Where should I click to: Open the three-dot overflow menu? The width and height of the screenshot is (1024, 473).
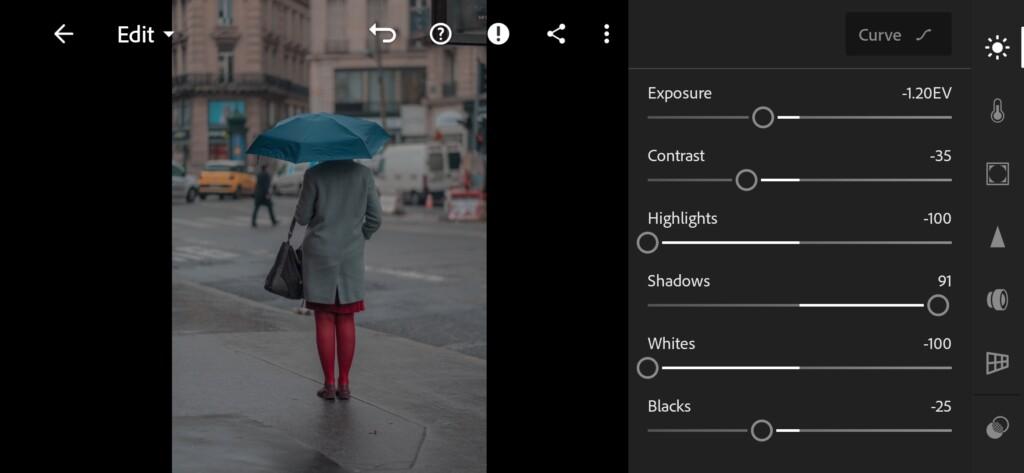click(607, 34)
